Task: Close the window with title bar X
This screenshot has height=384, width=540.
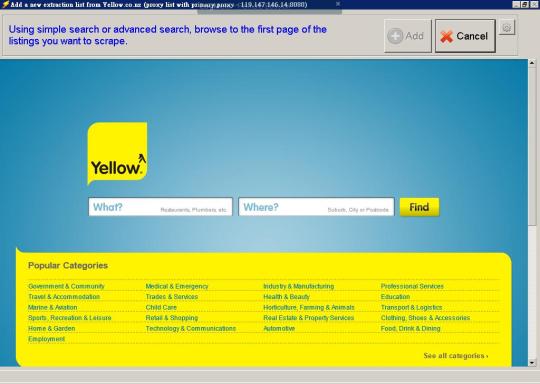Action: click(x=533, y=4)
